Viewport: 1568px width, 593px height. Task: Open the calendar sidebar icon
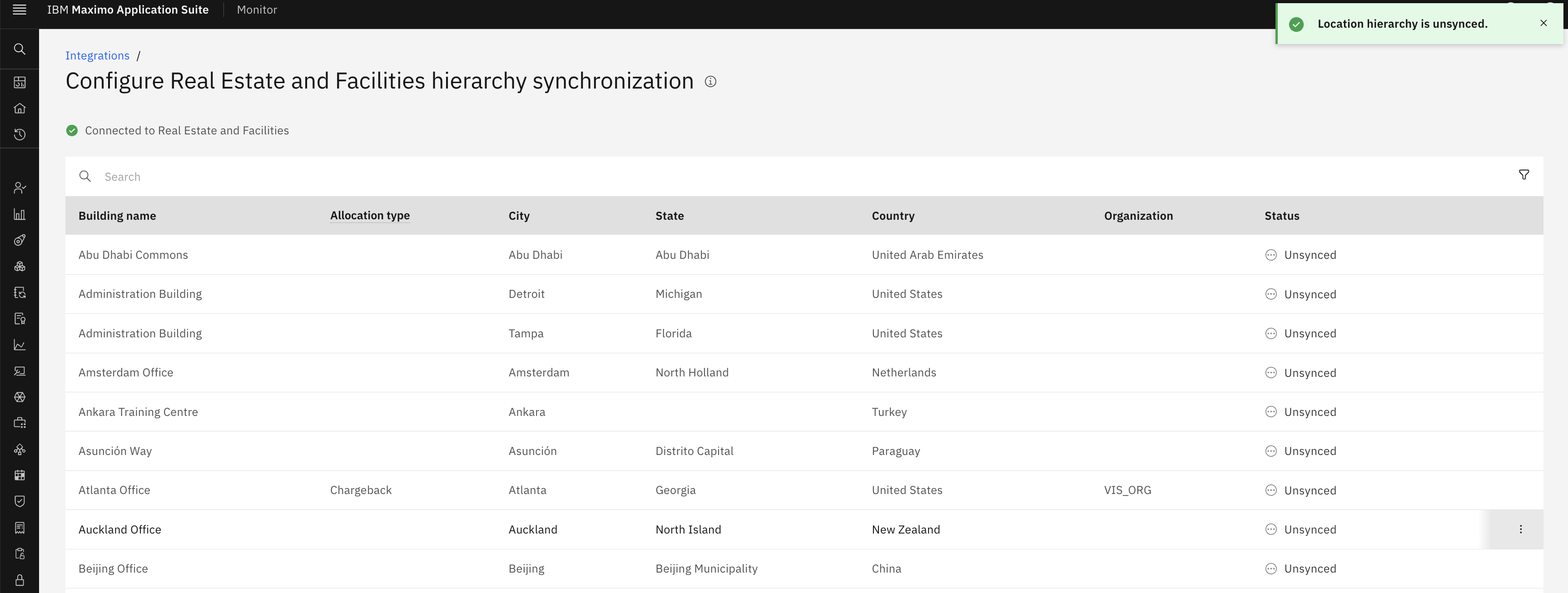[20, 475]
